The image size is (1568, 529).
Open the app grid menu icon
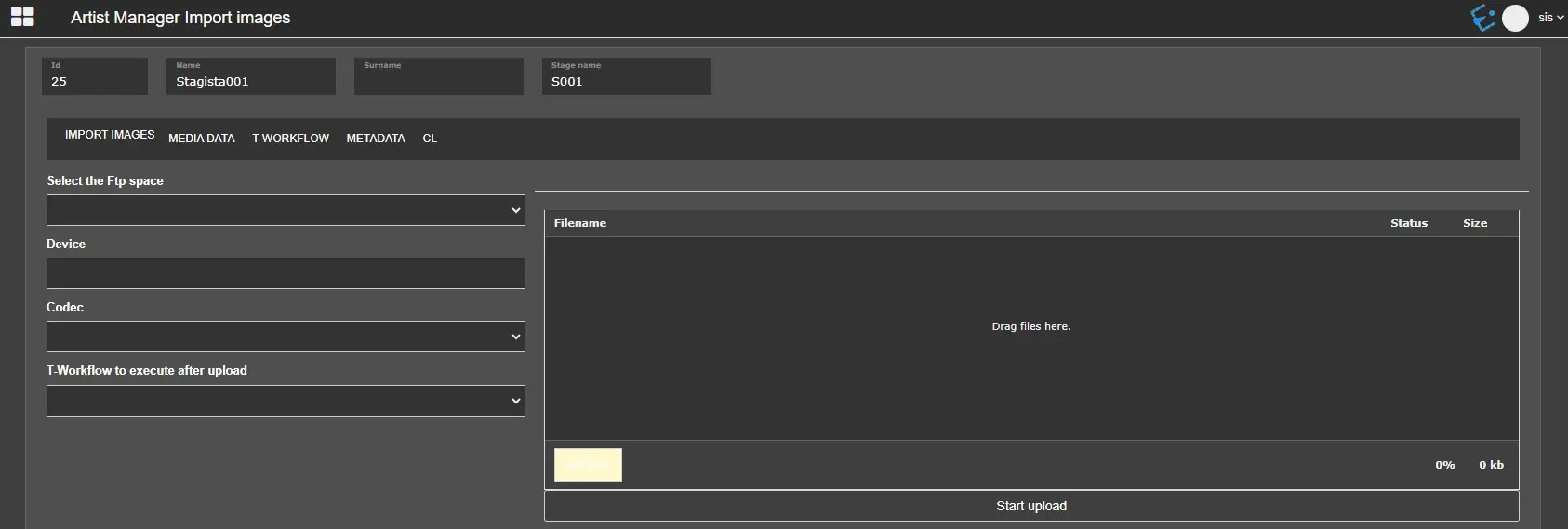pos(22,17)
